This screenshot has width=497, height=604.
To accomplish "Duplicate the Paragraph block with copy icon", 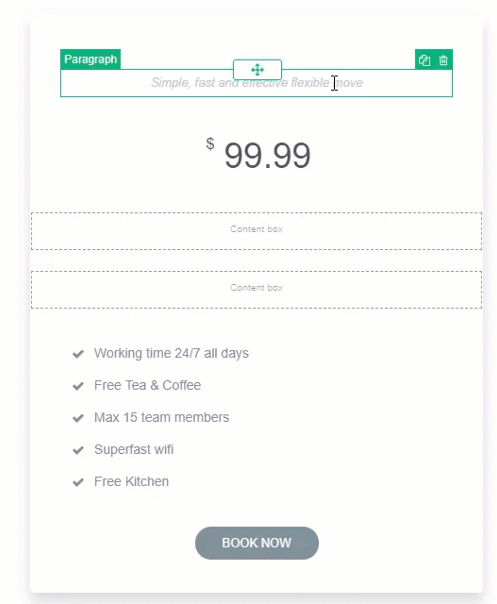I will (424, 60).
